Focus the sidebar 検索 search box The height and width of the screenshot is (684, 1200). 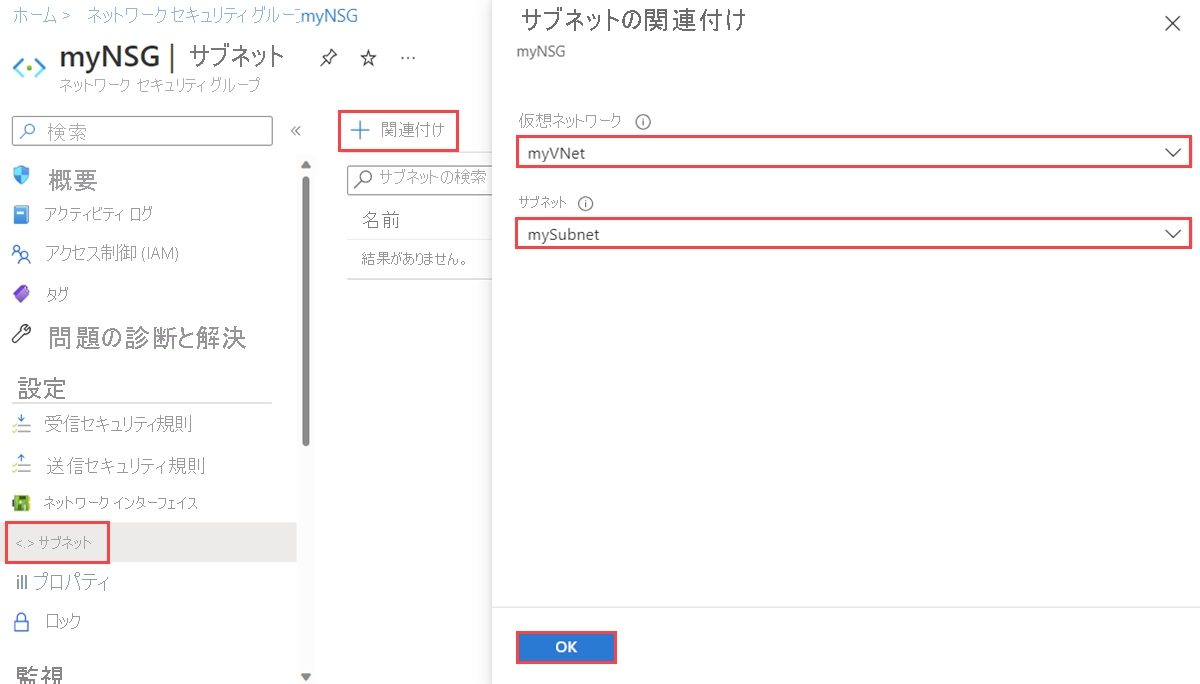click(142, 131)
